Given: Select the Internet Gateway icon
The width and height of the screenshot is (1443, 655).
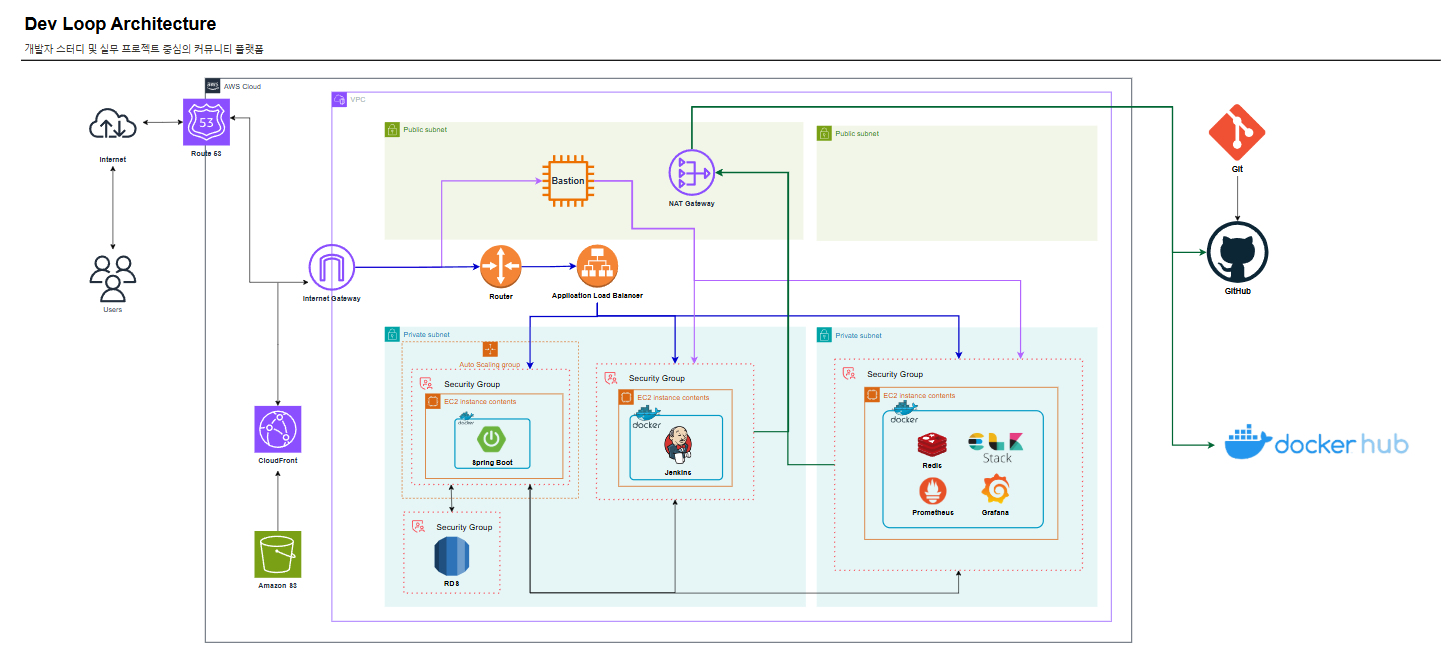Looking at the screenshot, I should point(332,267).
